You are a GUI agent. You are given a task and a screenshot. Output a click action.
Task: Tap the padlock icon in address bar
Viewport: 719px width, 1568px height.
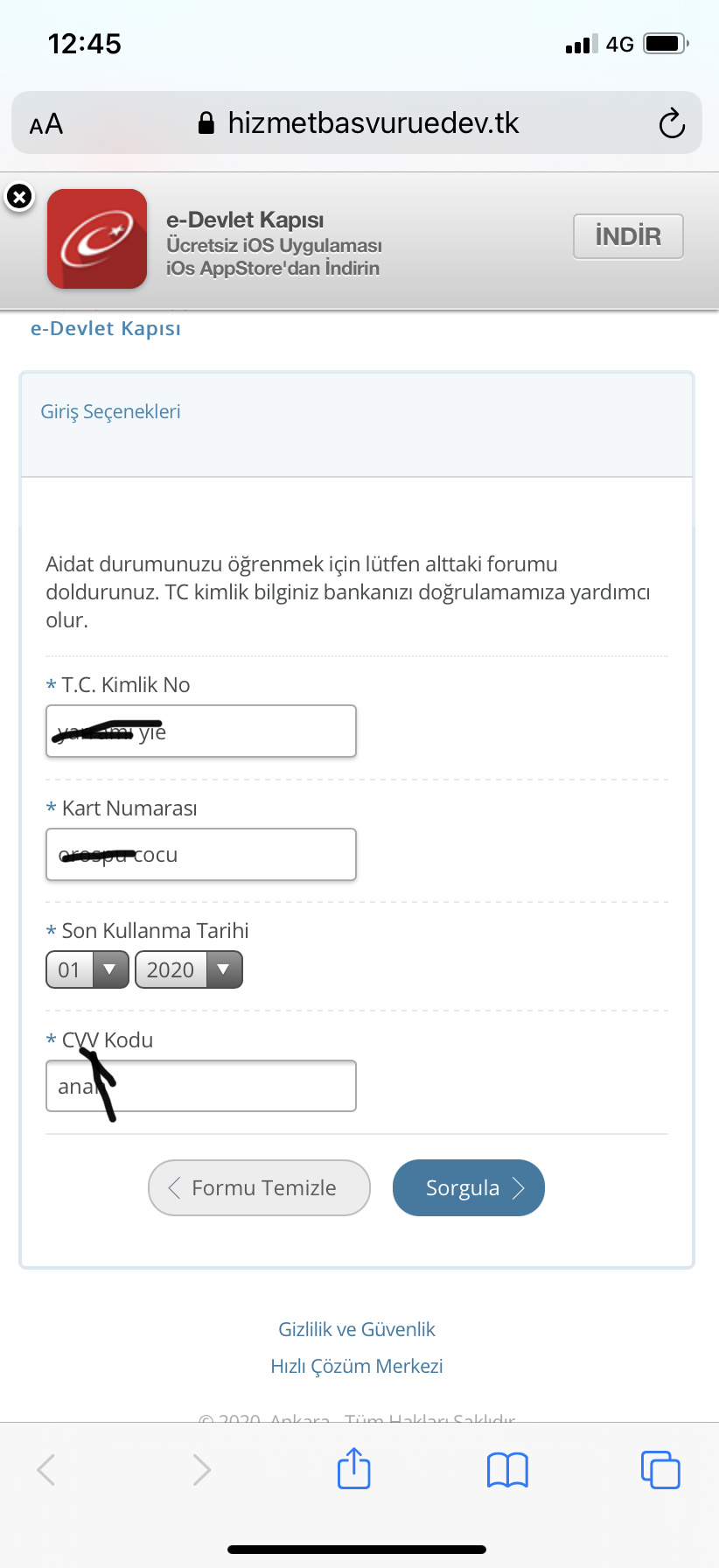coord(206,123)
